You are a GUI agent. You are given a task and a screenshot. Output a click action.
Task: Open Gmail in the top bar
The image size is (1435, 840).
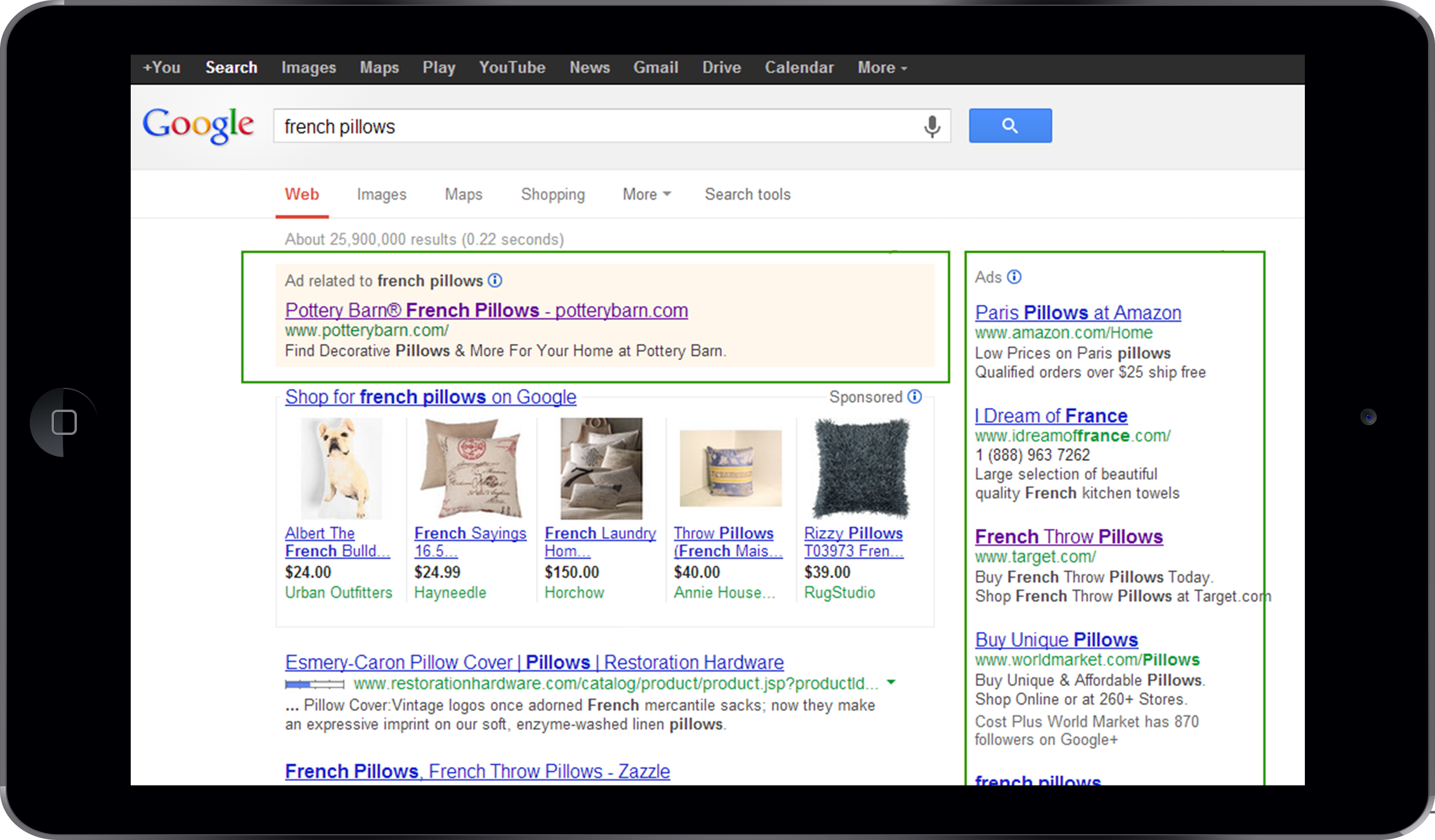(656, 68)
